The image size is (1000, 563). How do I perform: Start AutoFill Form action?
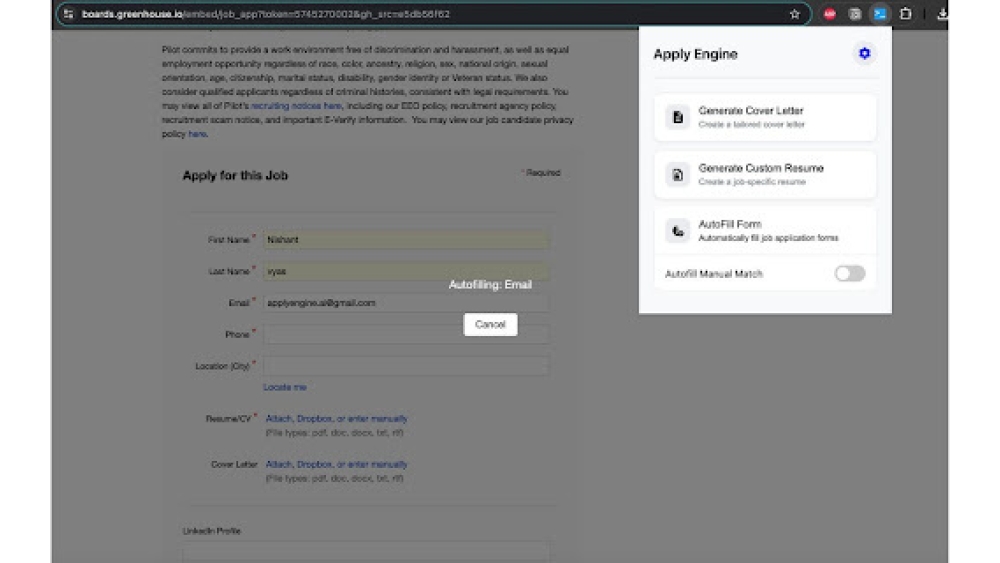[765, 231]
